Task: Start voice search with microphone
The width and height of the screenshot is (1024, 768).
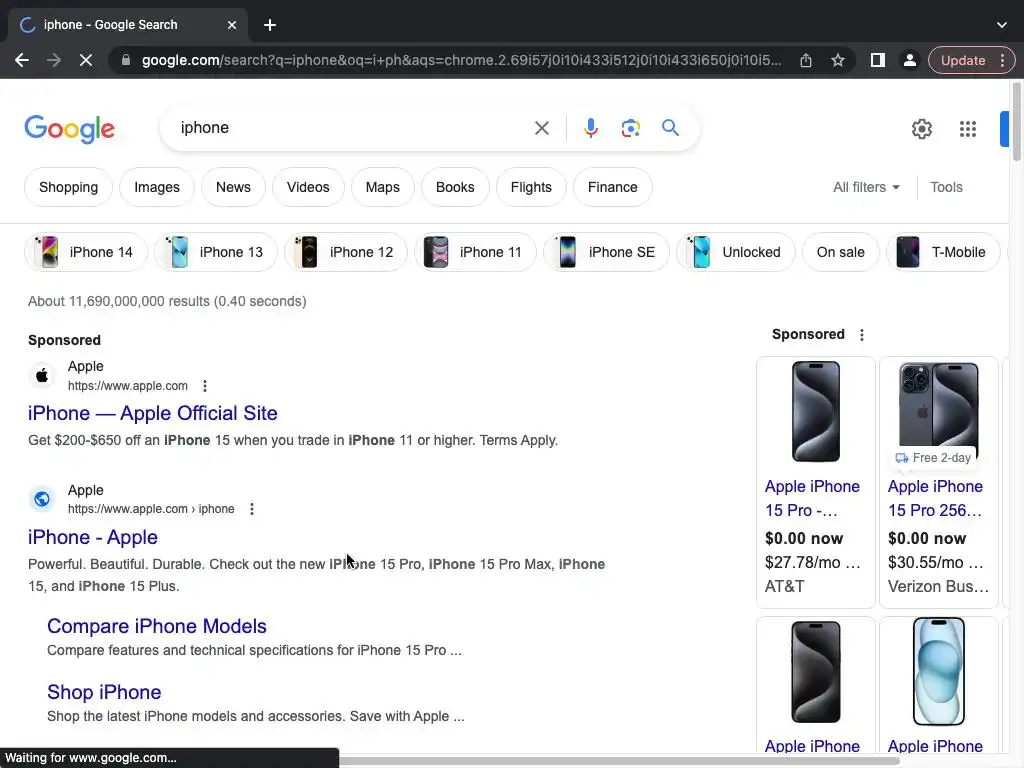Action: tap(590, 128)
